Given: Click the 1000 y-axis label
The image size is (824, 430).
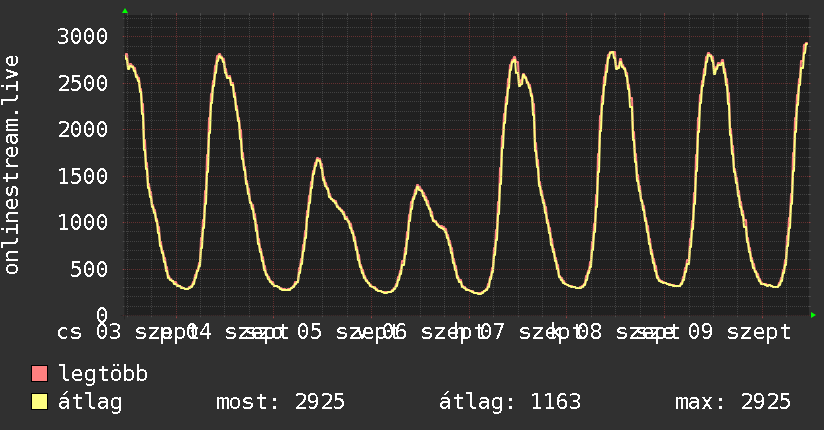Looking at the screenshot, I should coord(83,222).
